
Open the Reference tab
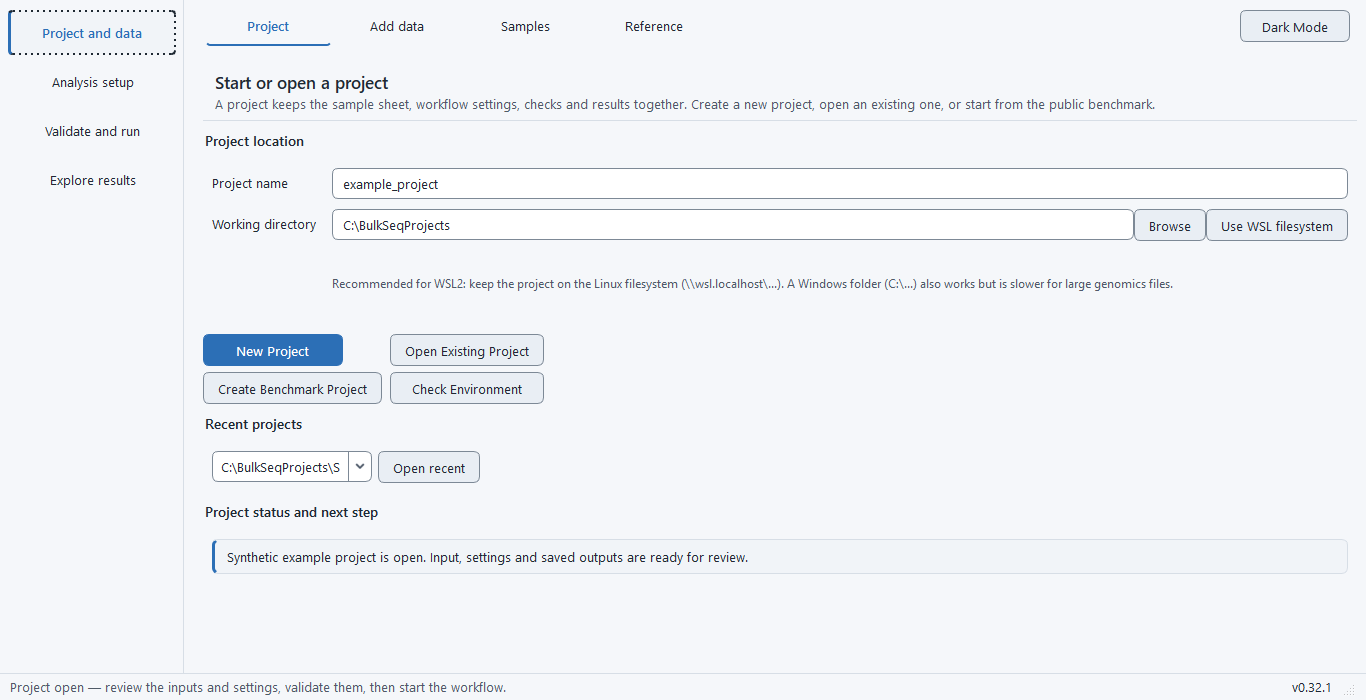(x=654, y=27)
